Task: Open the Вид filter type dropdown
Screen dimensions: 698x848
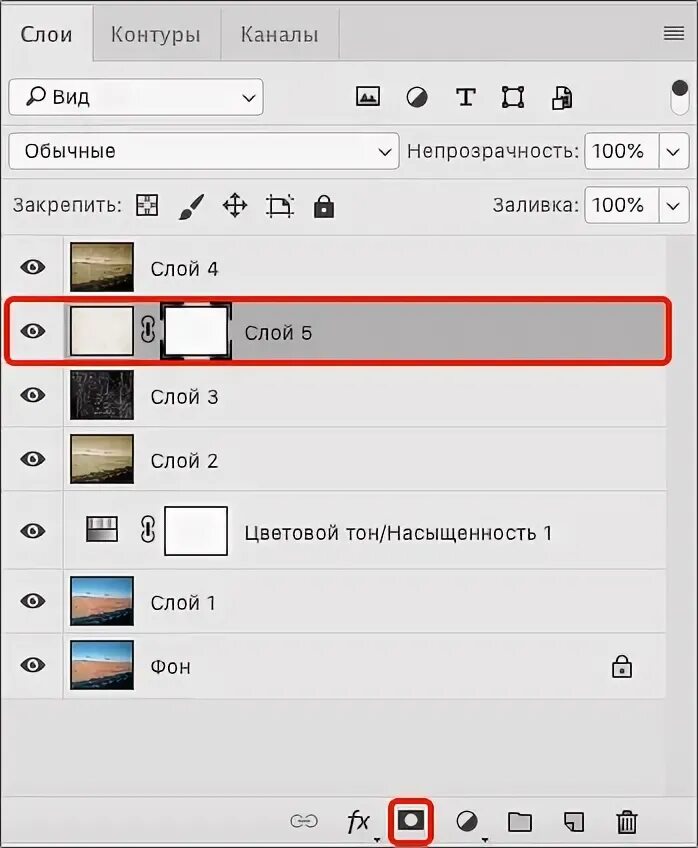Action: (136, 97)
